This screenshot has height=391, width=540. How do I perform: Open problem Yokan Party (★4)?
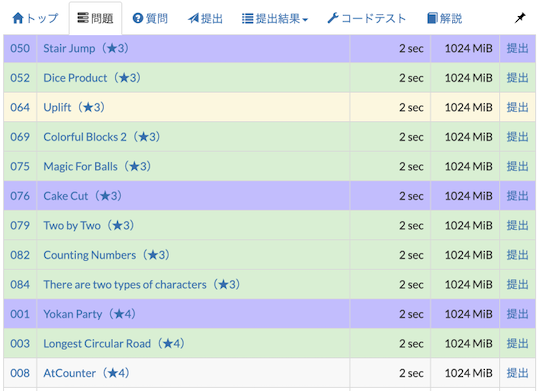pyautogui.click(x=90, y=314)
